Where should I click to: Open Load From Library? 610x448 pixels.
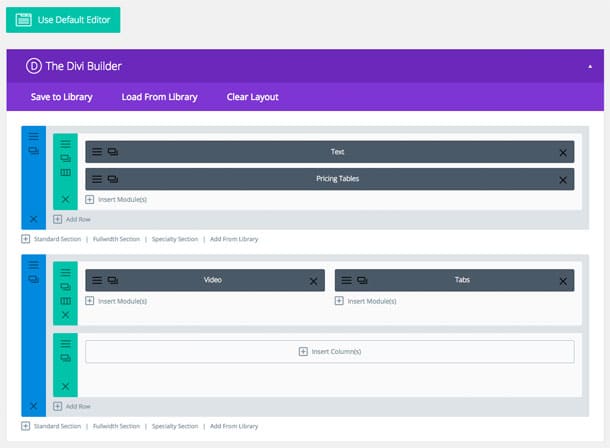(160, 97)
